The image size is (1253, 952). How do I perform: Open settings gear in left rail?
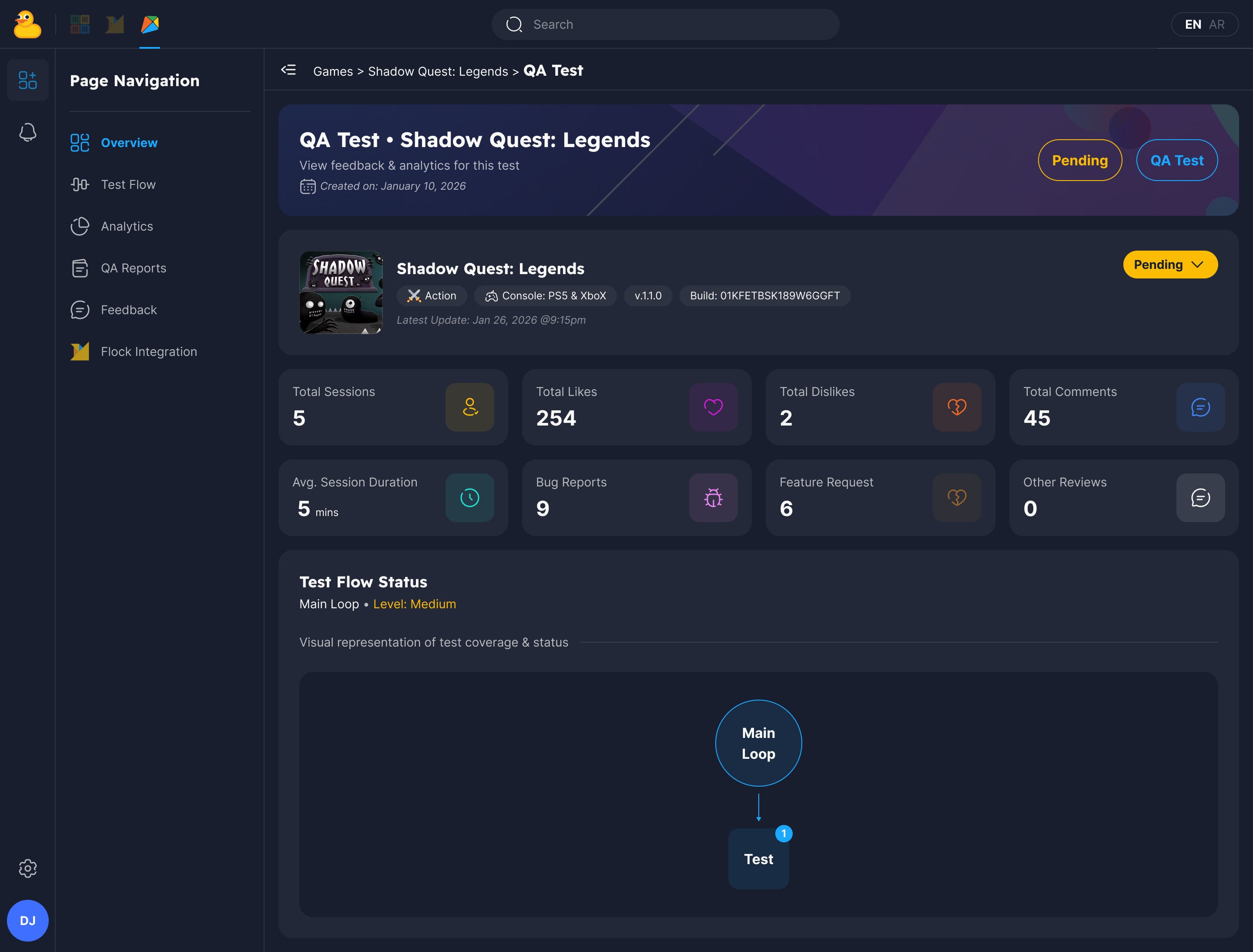tap(27, 868)
